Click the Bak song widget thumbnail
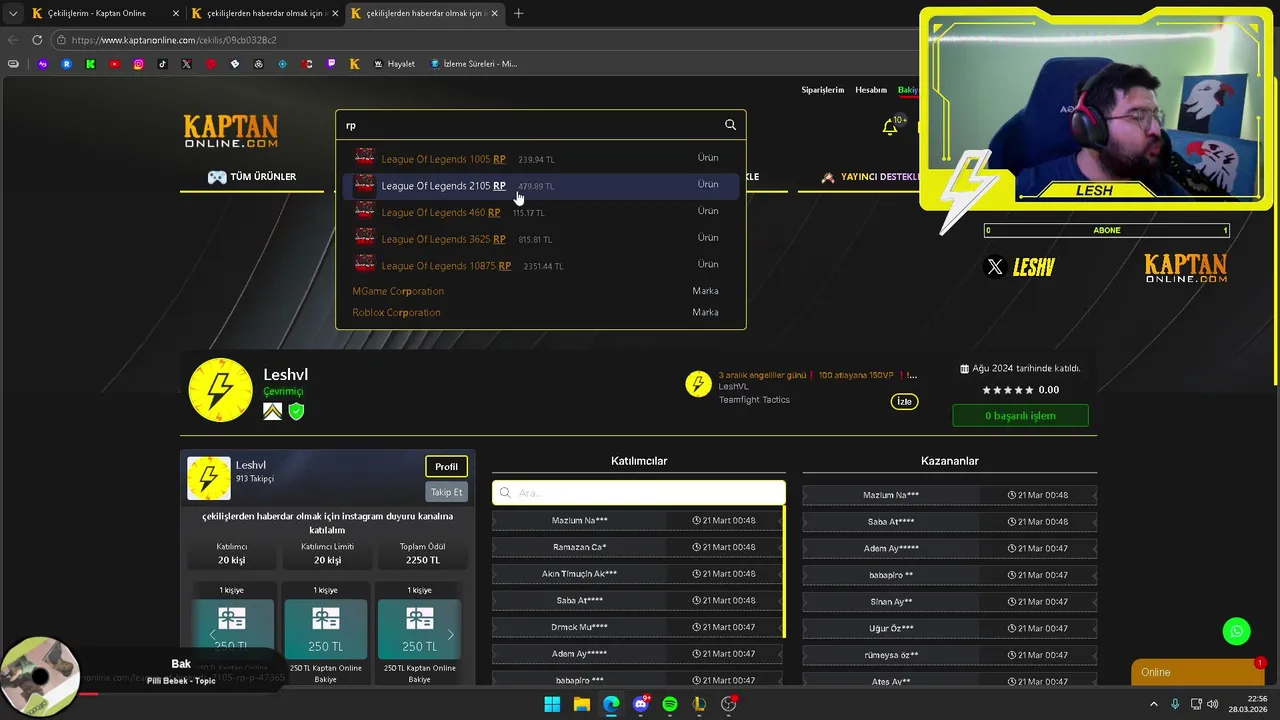This screenshot has width=1280, height=720. (40, 677)
